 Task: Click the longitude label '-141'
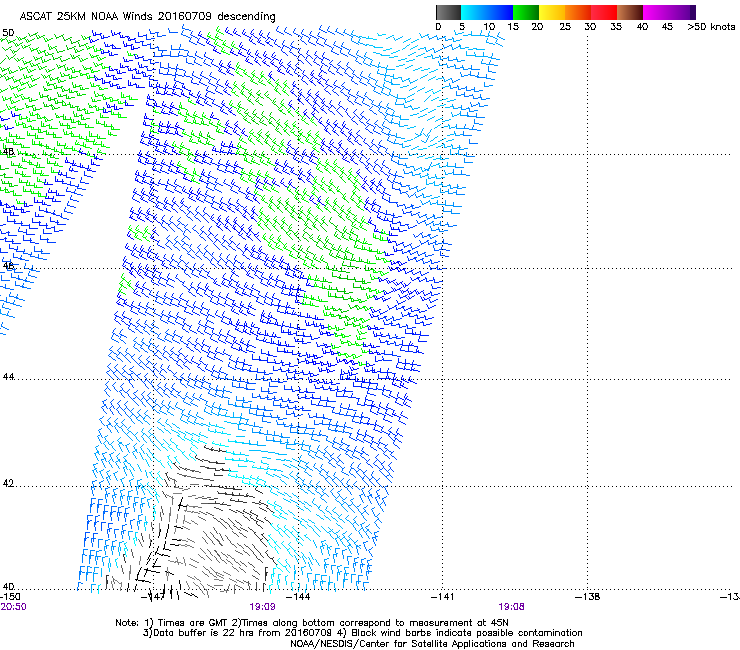(443, 597)
